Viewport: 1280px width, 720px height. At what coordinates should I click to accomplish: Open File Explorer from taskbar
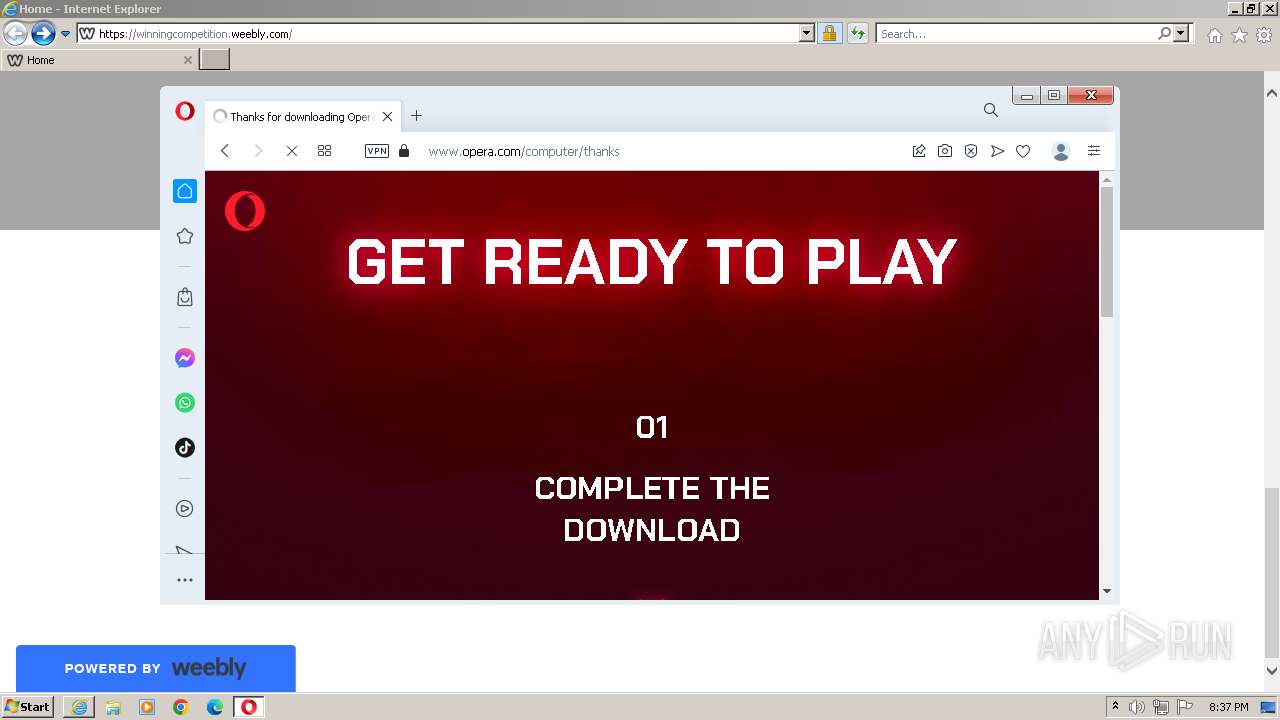point(113,707)
